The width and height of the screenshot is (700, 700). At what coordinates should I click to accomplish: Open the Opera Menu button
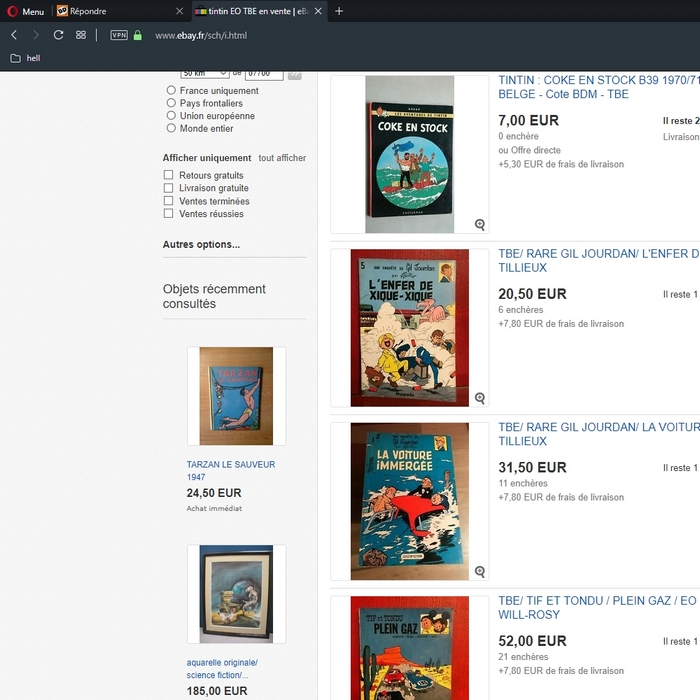(x=25, y=11)
